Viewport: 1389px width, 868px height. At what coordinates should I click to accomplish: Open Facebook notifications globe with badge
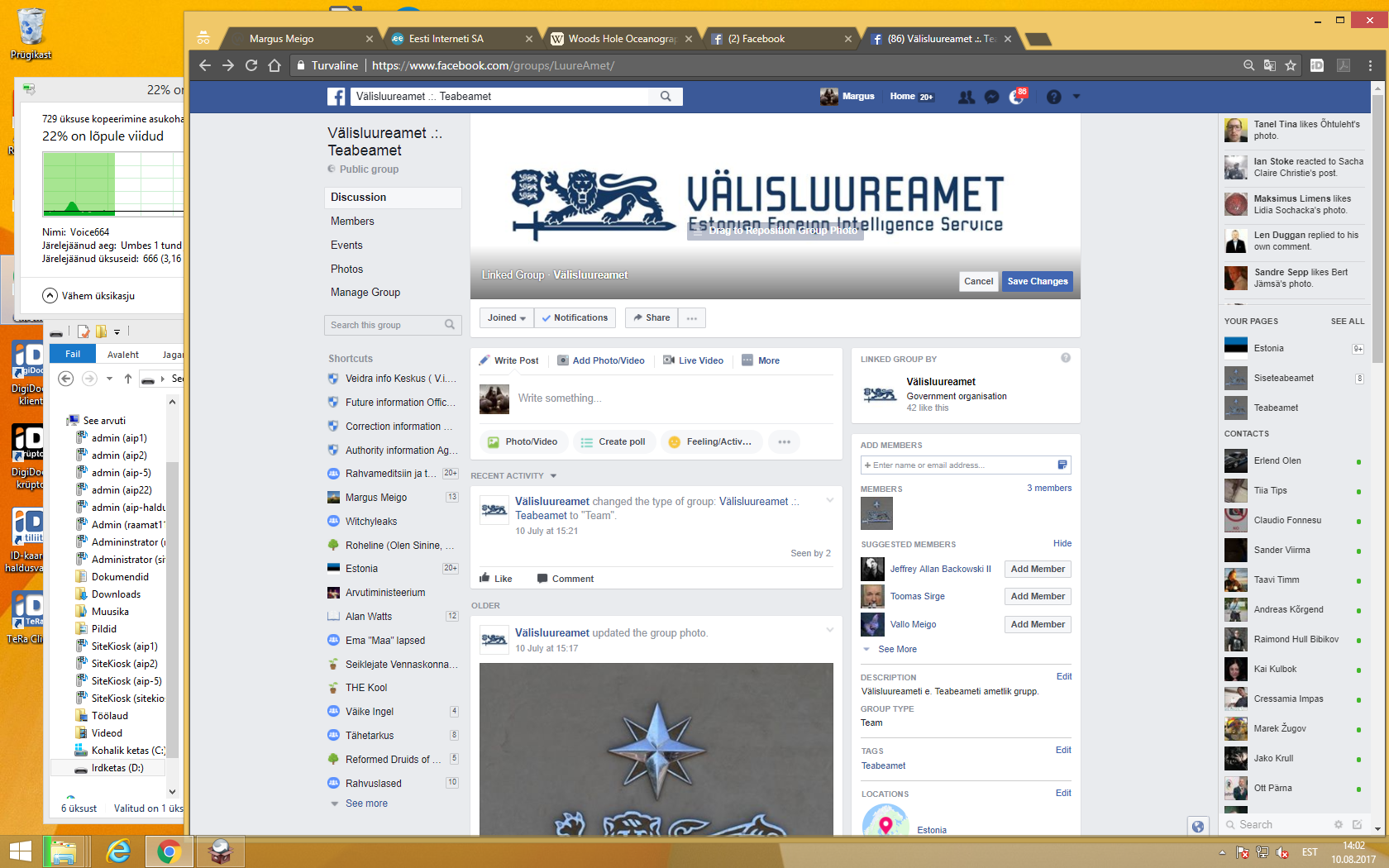(x=1017, y=96)
